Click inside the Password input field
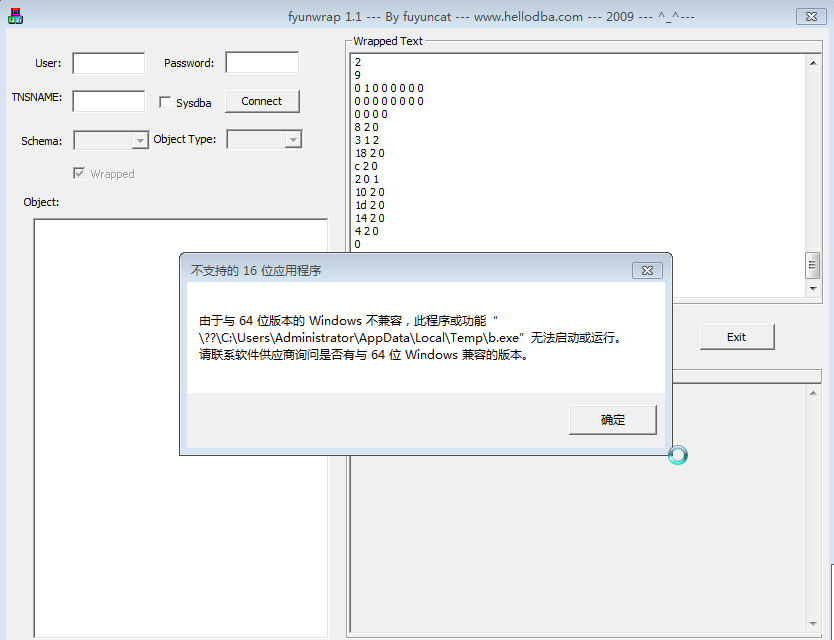The height and width of the screenshot is (640, 834). click(x=264, y=62)
